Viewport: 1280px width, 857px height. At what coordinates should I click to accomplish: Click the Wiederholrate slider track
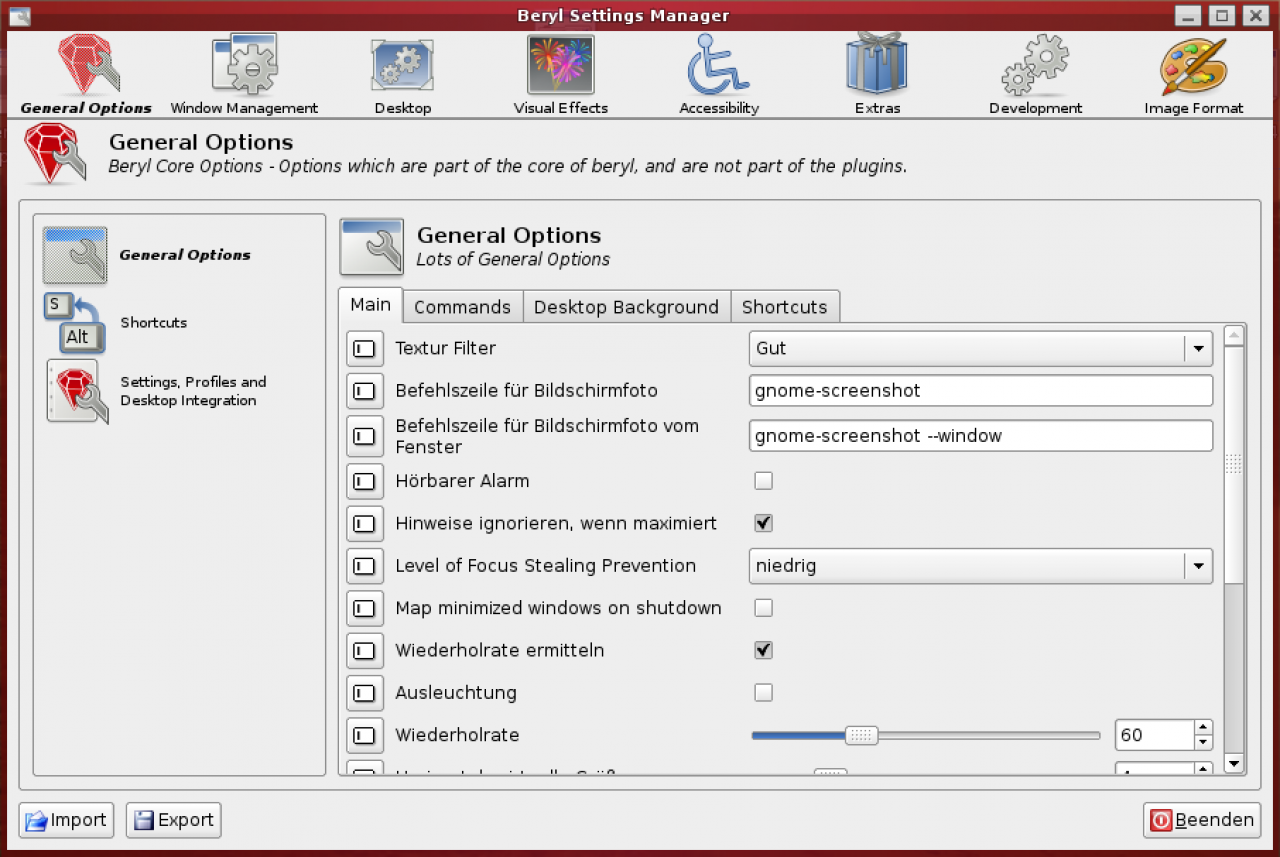tap(926, 736)
